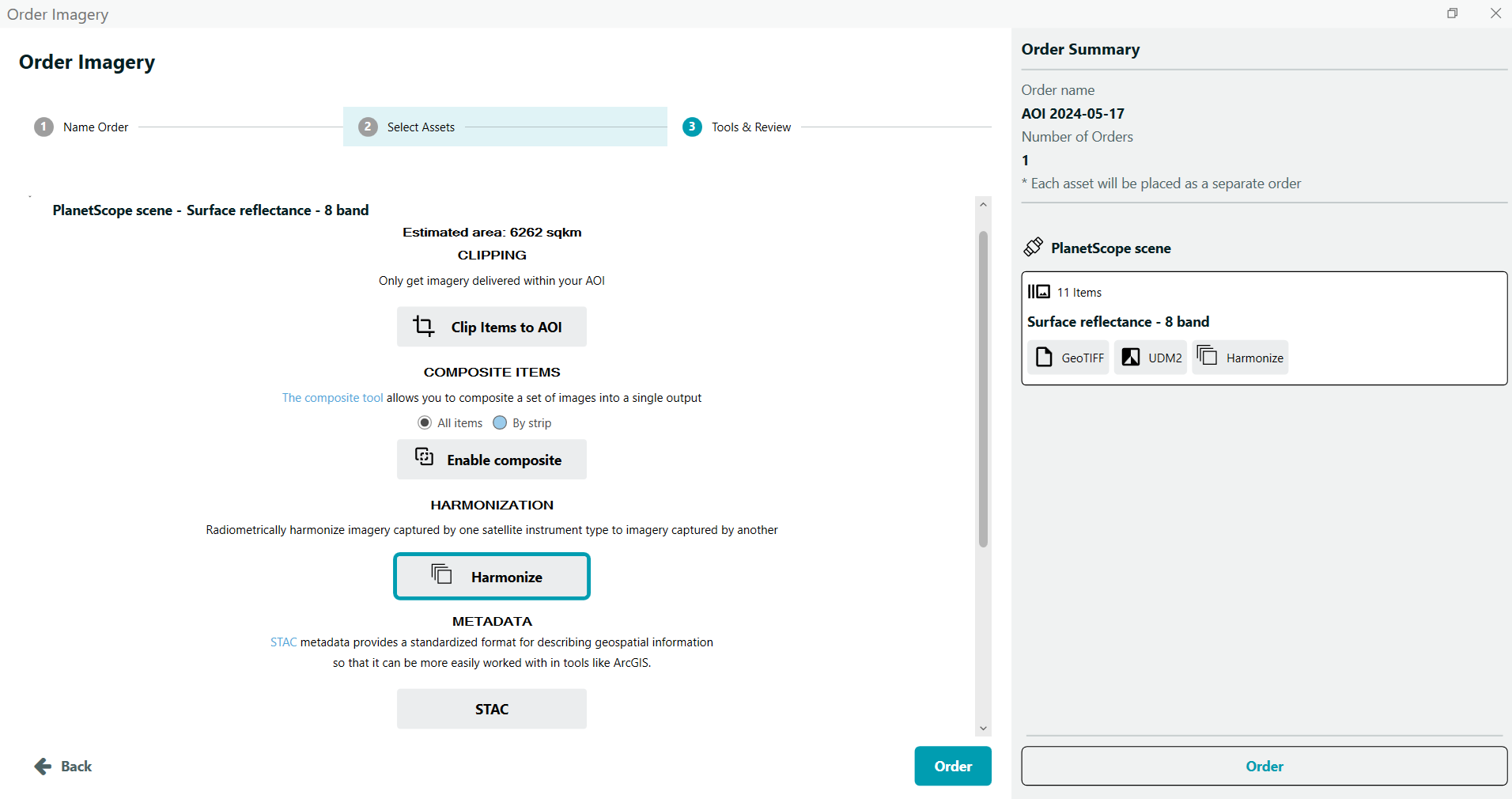Click the COMPOSITE ITEMS section heading

coord(492,372)
